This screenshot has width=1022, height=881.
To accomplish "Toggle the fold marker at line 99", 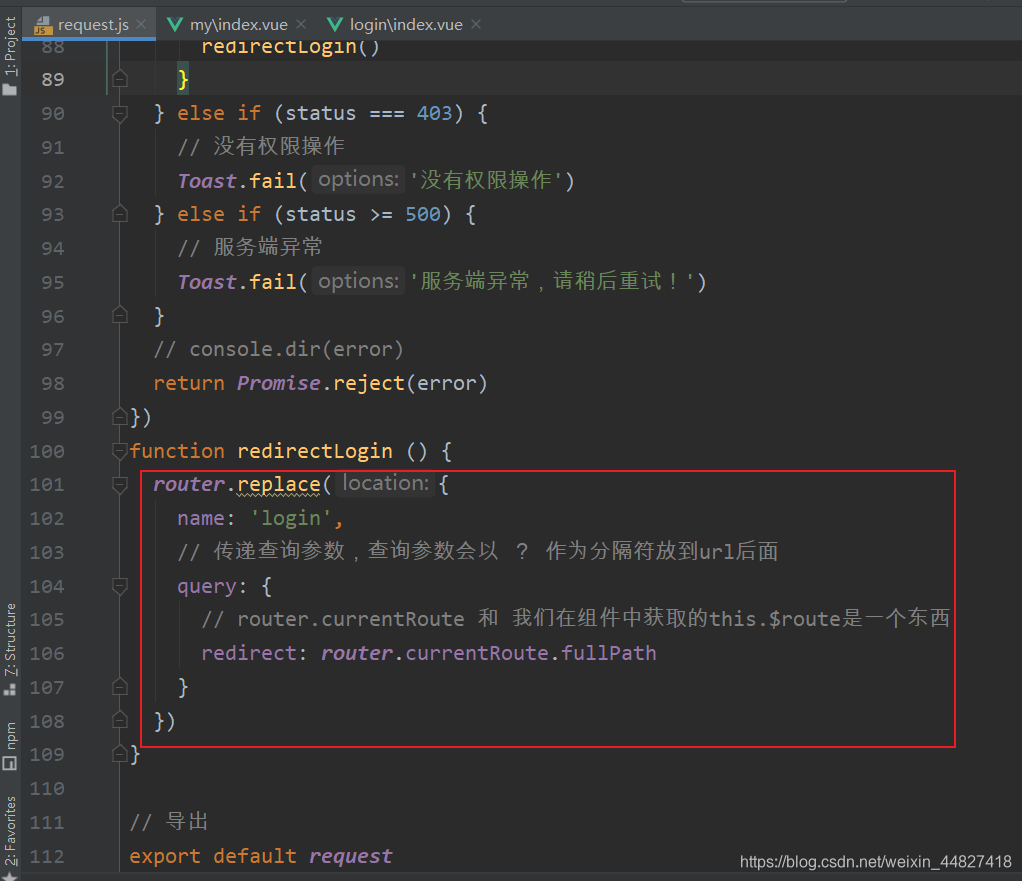I will click(119, 416).
